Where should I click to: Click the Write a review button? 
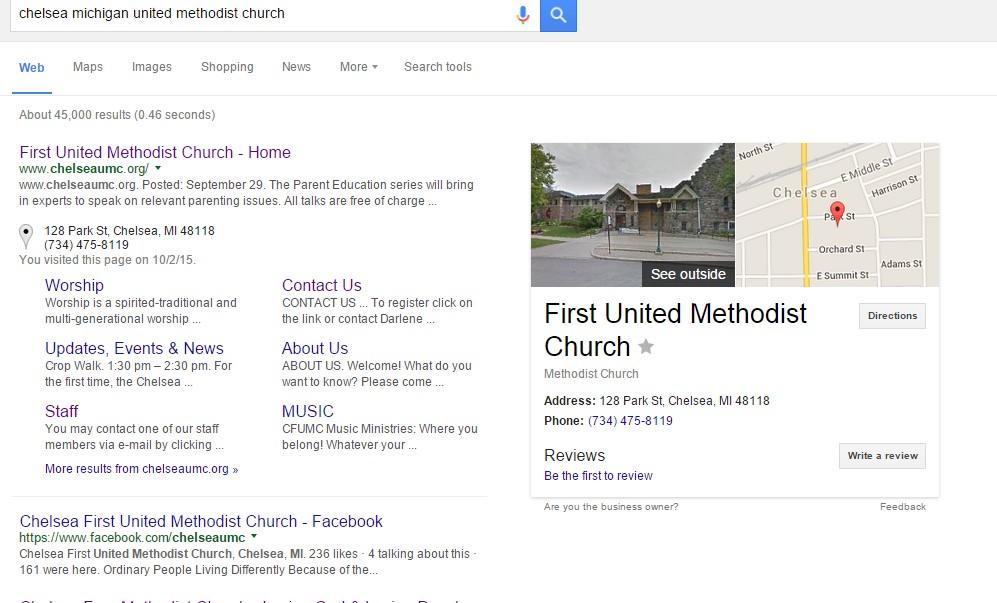point(882,455)
